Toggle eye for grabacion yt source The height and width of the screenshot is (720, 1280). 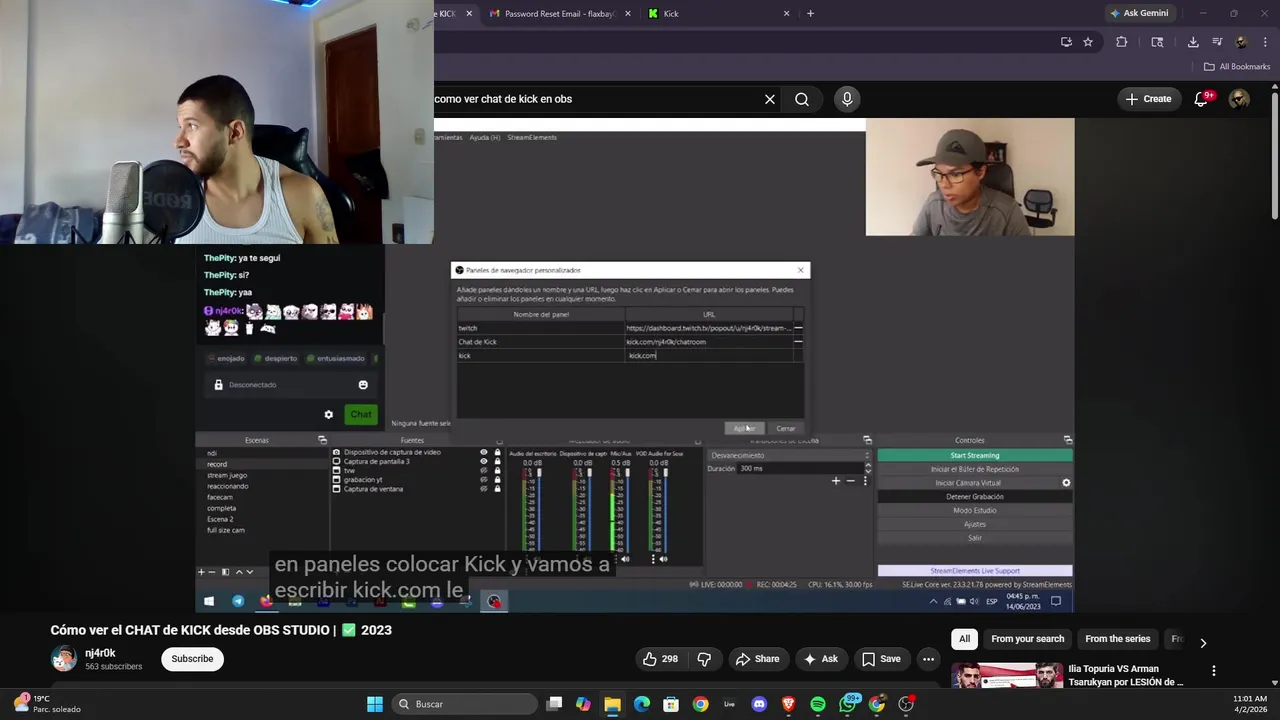coord(484,480)
